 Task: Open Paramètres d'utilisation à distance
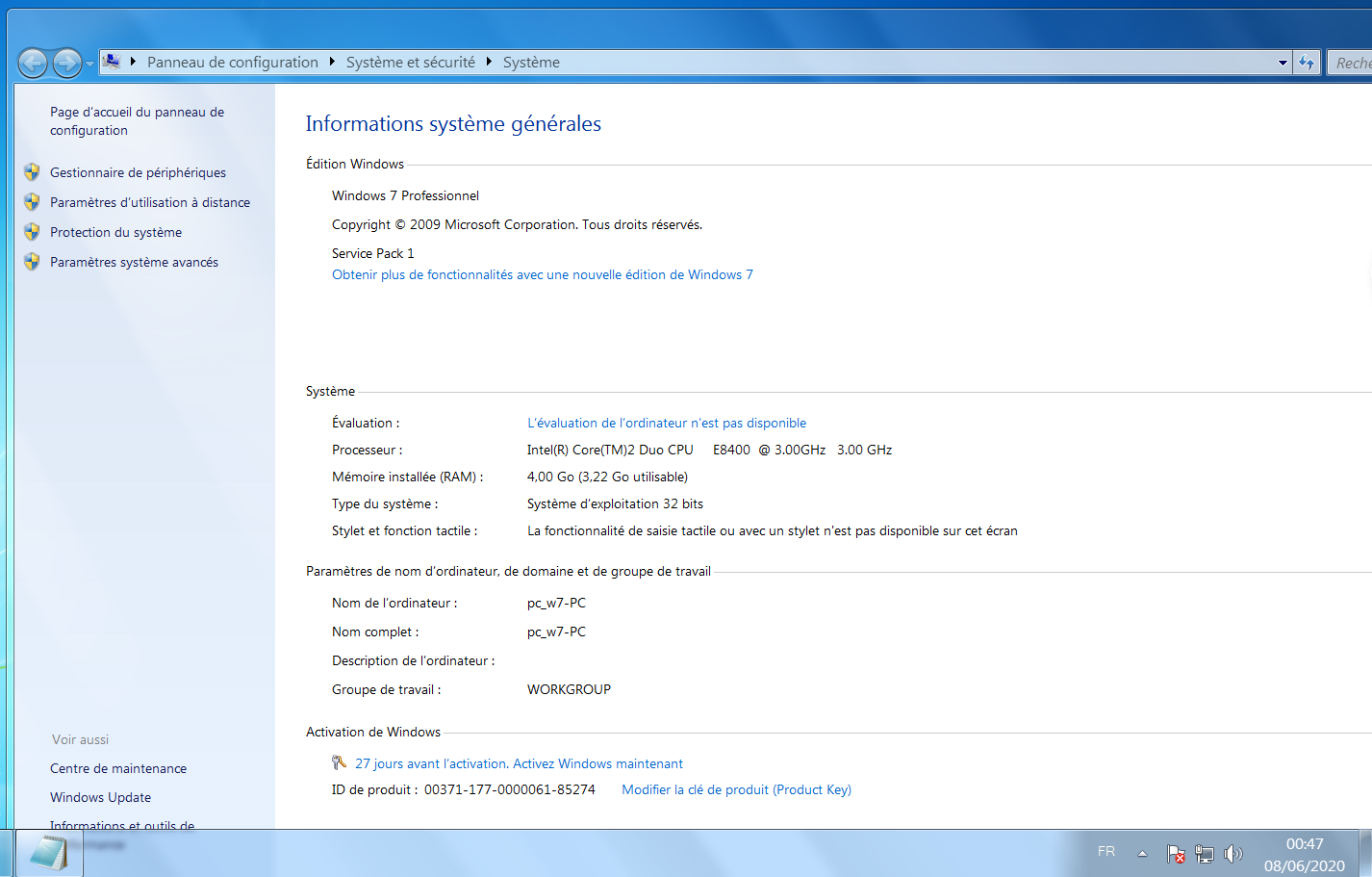coord(150,202)
